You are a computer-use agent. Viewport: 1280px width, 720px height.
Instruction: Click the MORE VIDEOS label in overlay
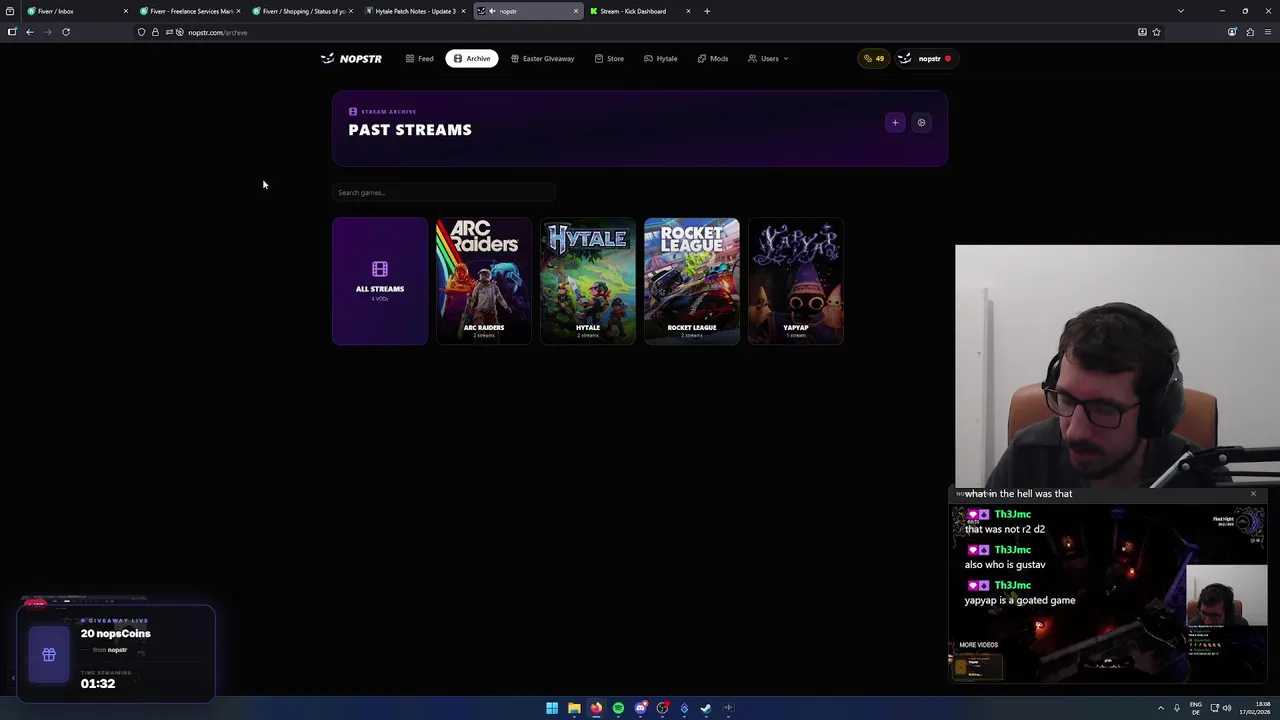click(x=978, y=645)
